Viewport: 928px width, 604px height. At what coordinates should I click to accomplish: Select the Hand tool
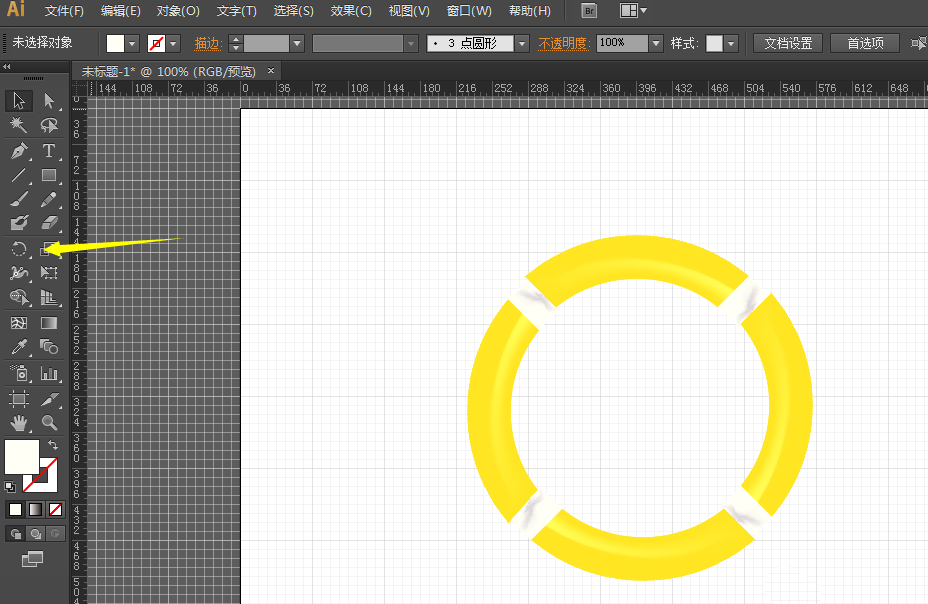click(x=19, y=423)
